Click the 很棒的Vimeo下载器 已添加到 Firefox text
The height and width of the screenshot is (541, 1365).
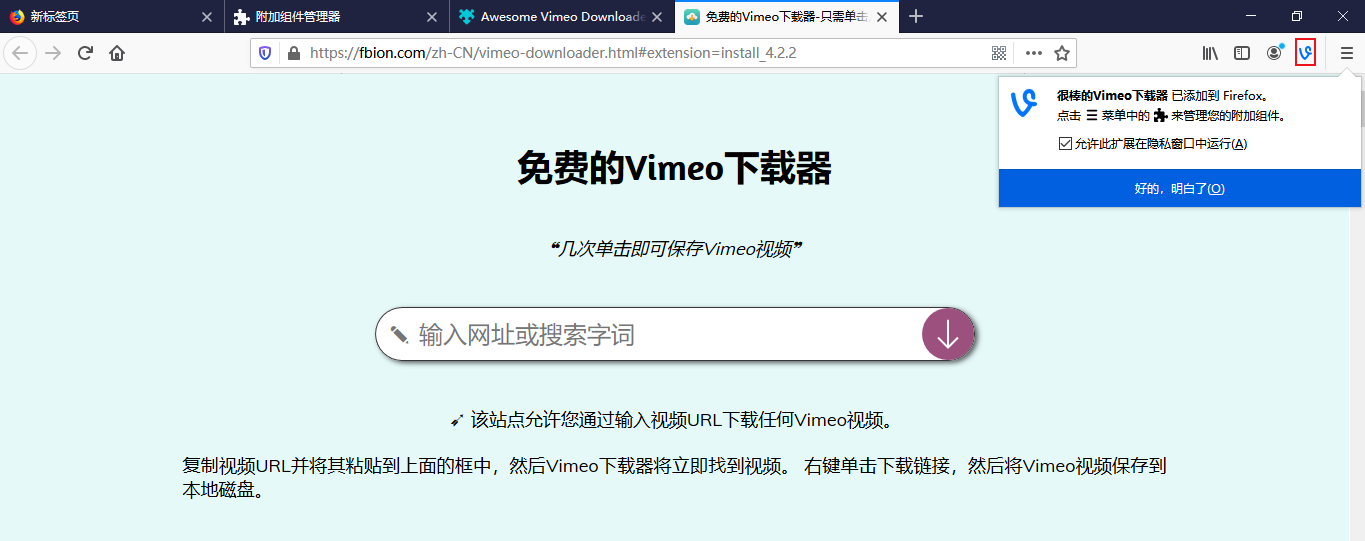[x=1162, y=96]
